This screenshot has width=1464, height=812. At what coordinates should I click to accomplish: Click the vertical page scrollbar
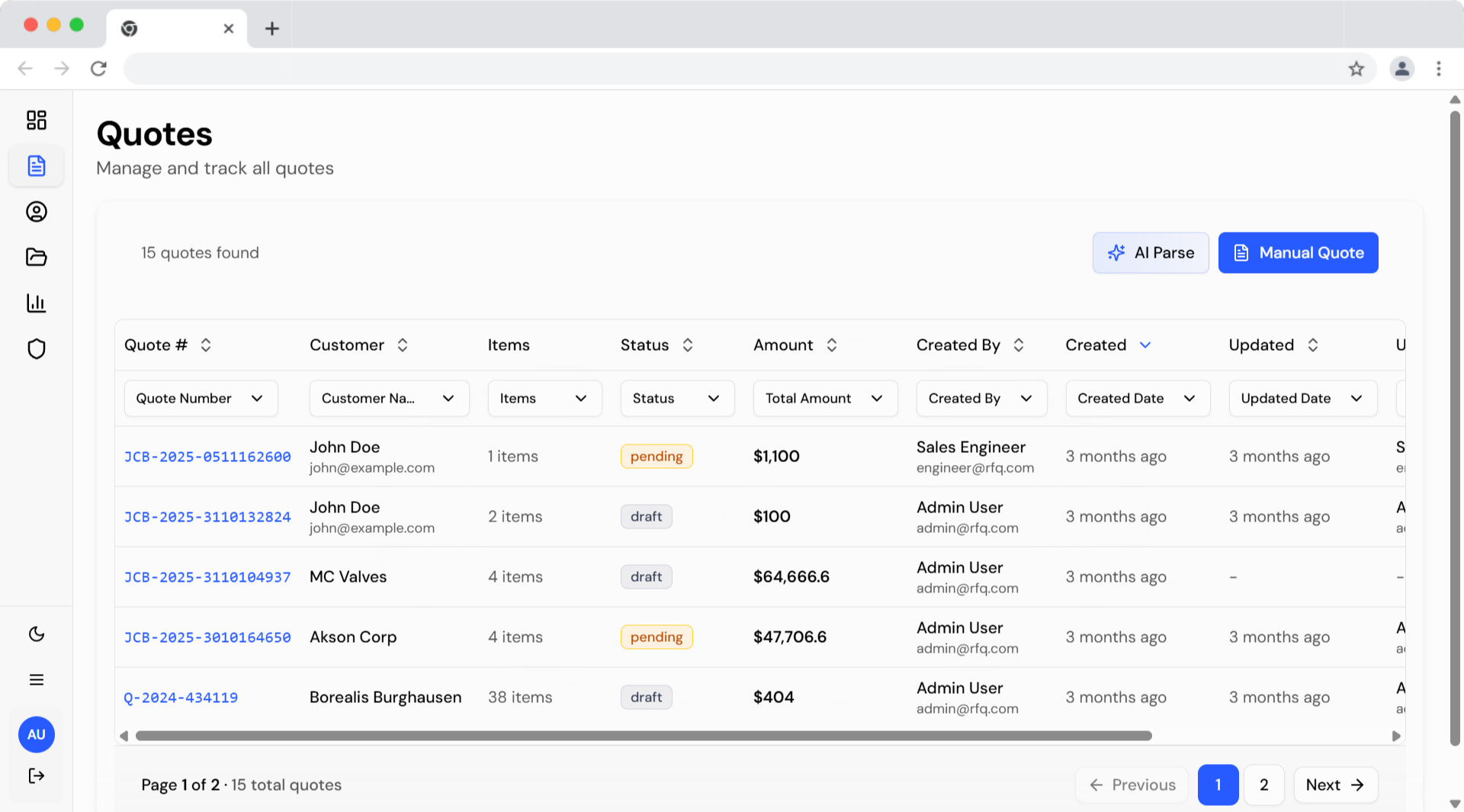click(x=1454, y=427)
